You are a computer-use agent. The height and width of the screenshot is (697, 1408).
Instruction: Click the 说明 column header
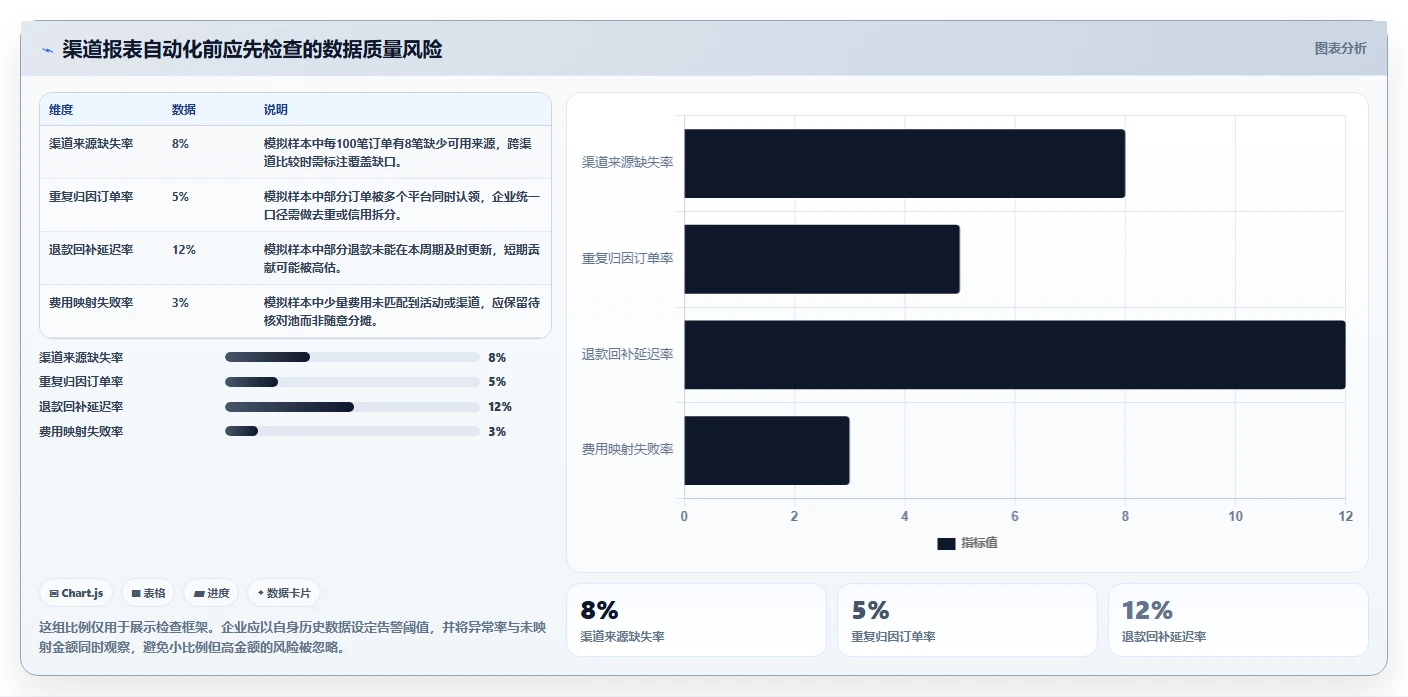tap(276, 110)
